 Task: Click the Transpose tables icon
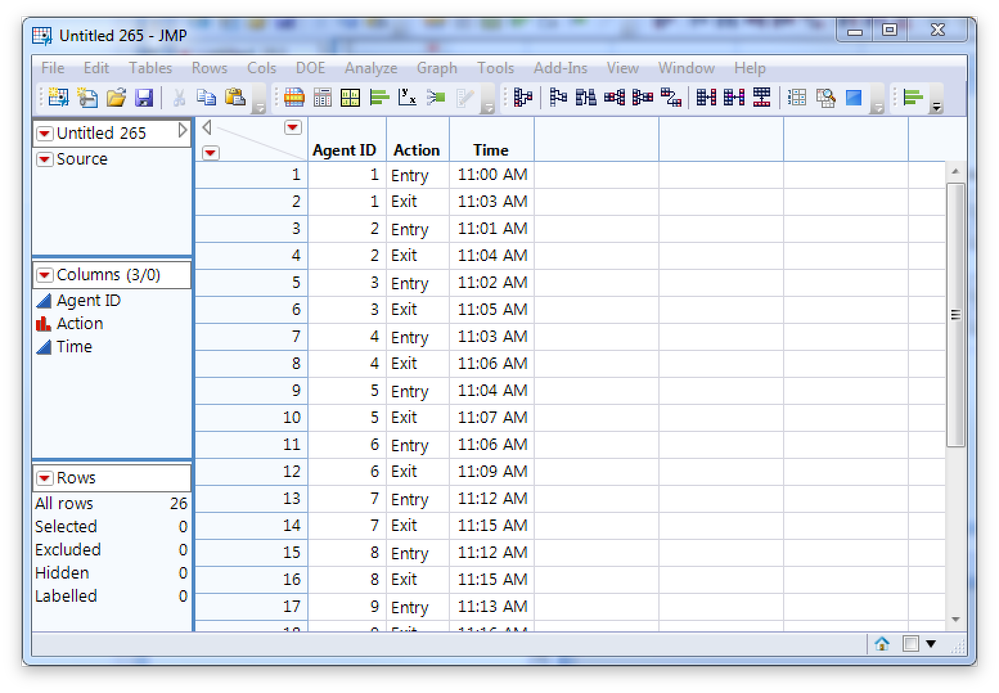tap(671, 97)
